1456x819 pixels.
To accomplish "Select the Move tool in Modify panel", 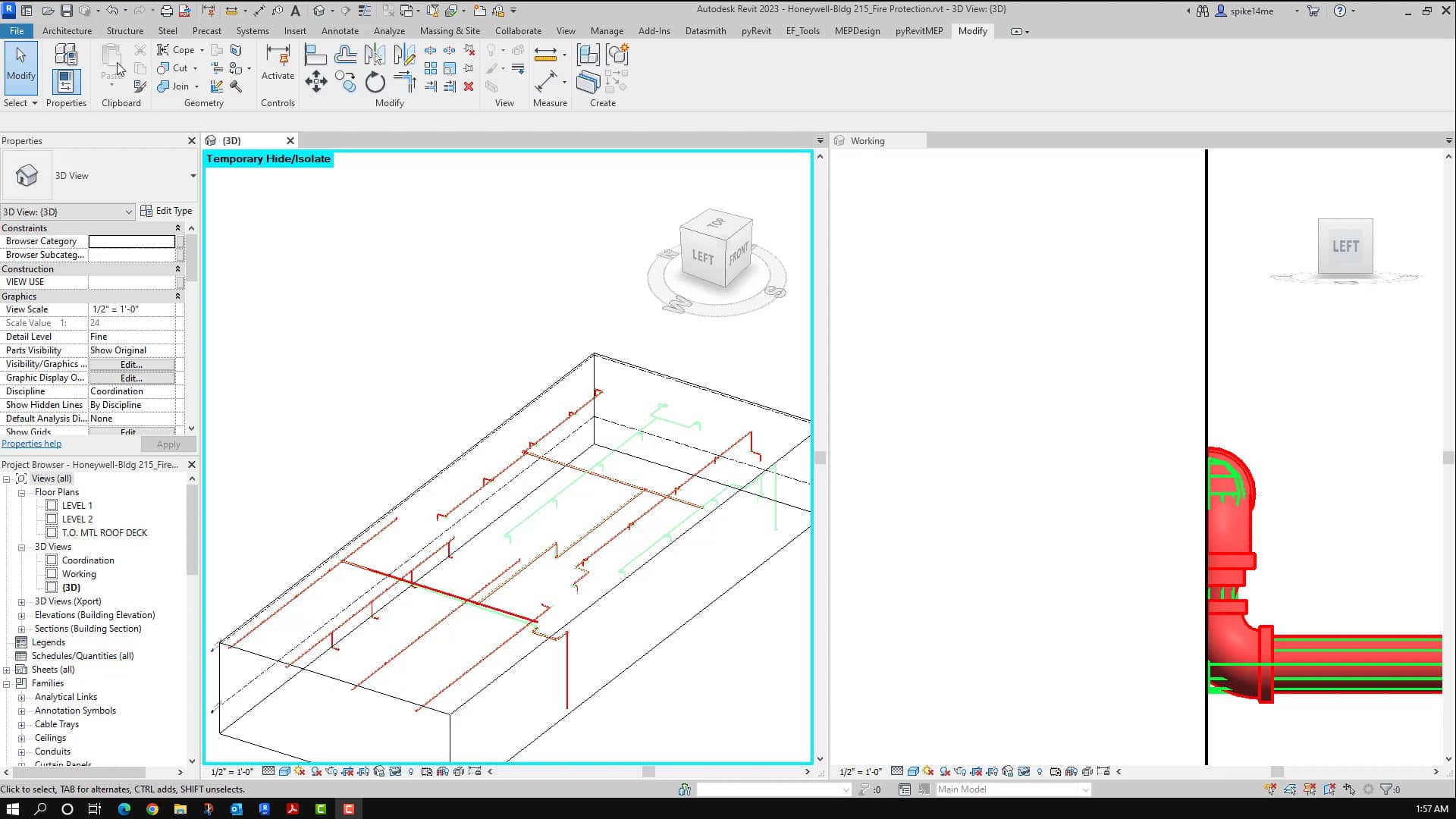I will (316, 81).
